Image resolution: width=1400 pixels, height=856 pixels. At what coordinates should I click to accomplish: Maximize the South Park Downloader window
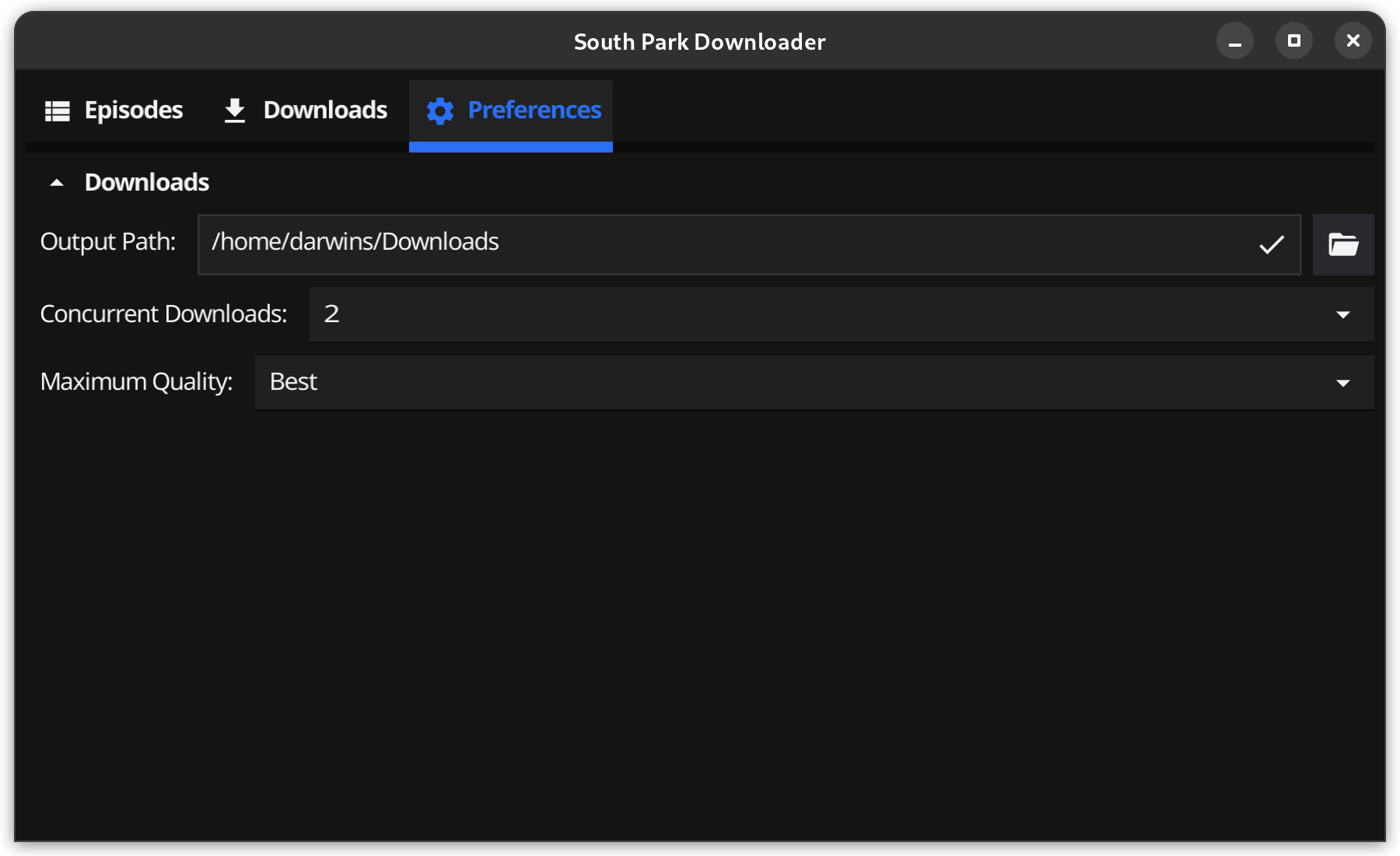tap(1294, 41)
